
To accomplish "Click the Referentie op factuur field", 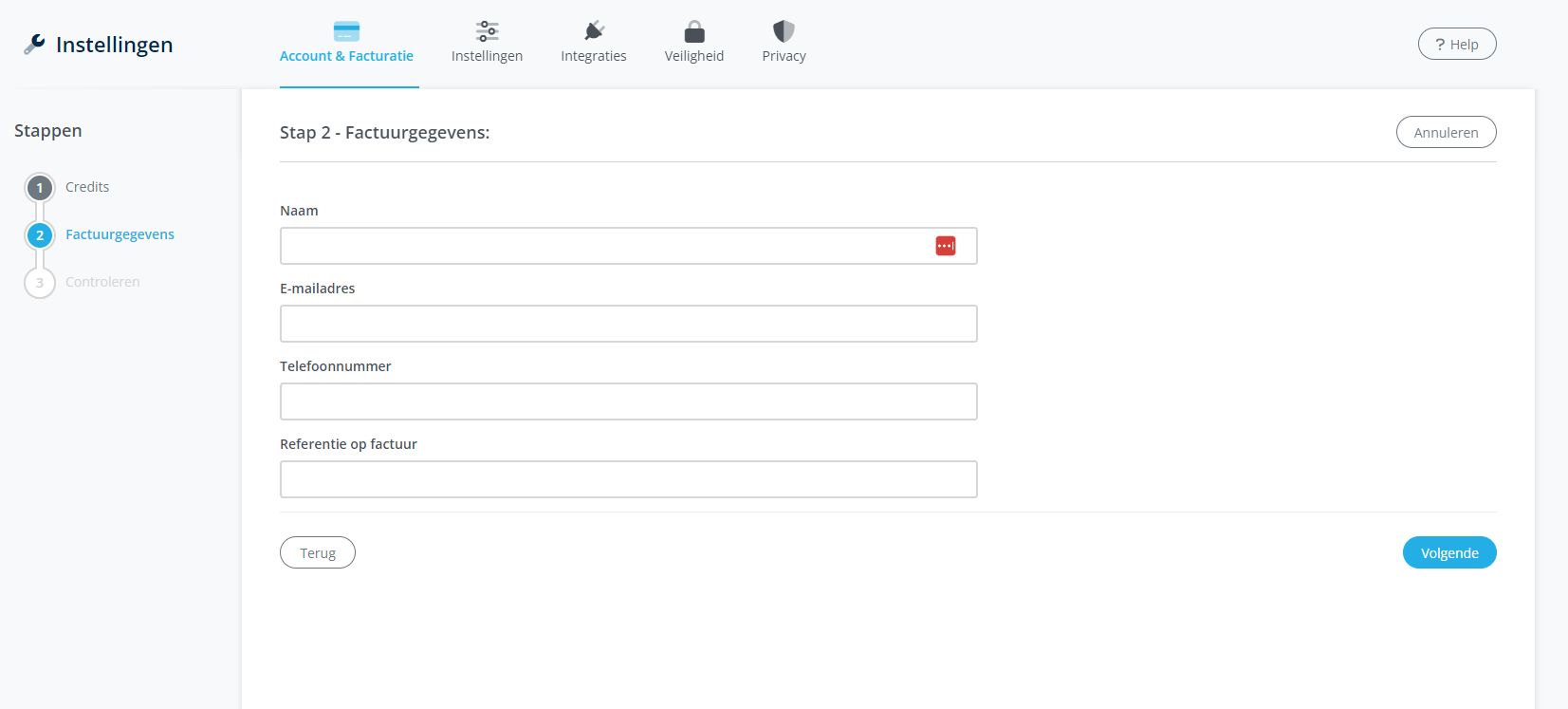I will [628, 479].
